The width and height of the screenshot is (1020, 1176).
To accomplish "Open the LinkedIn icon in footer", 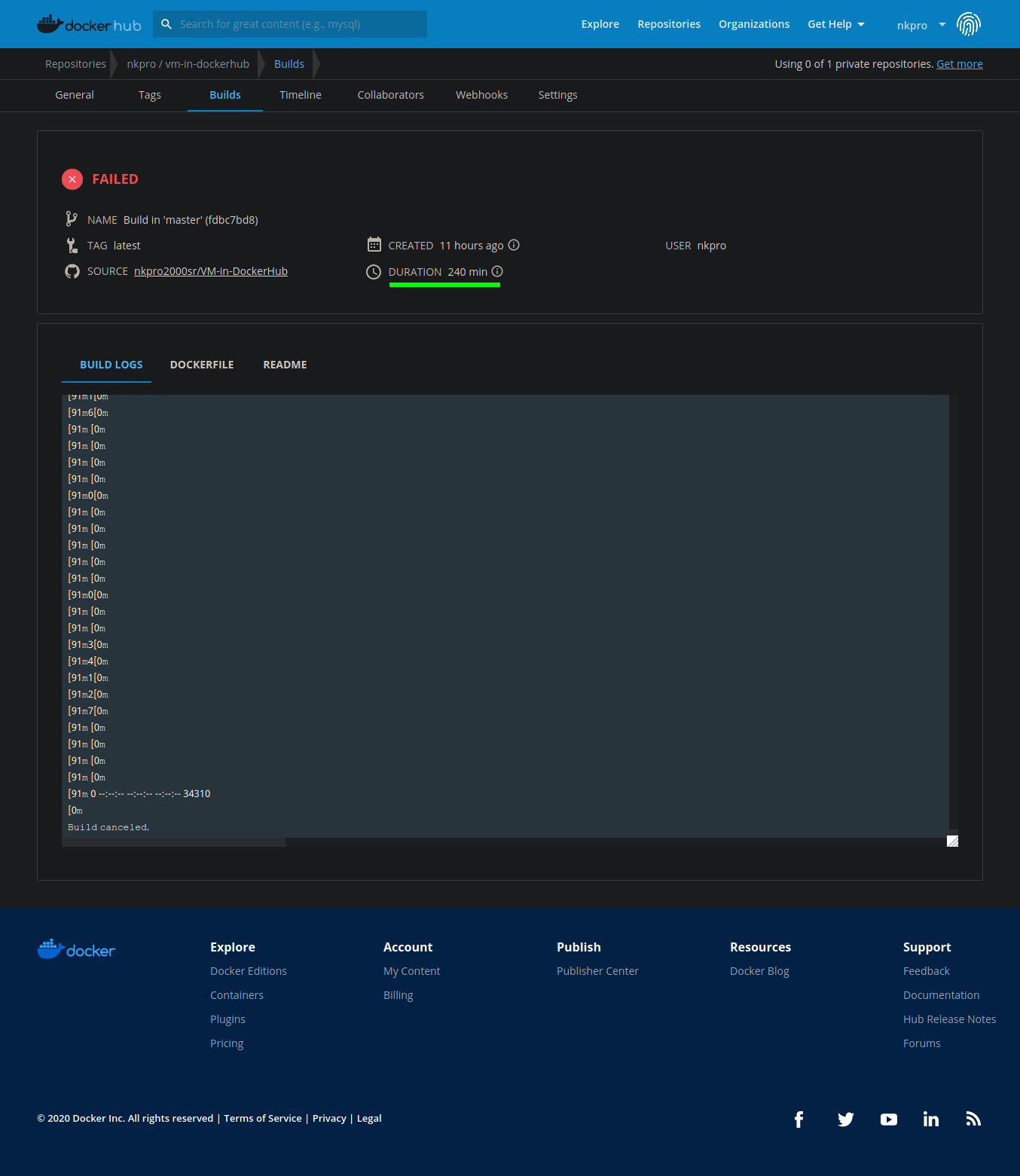I will (x=931, y=1119).
